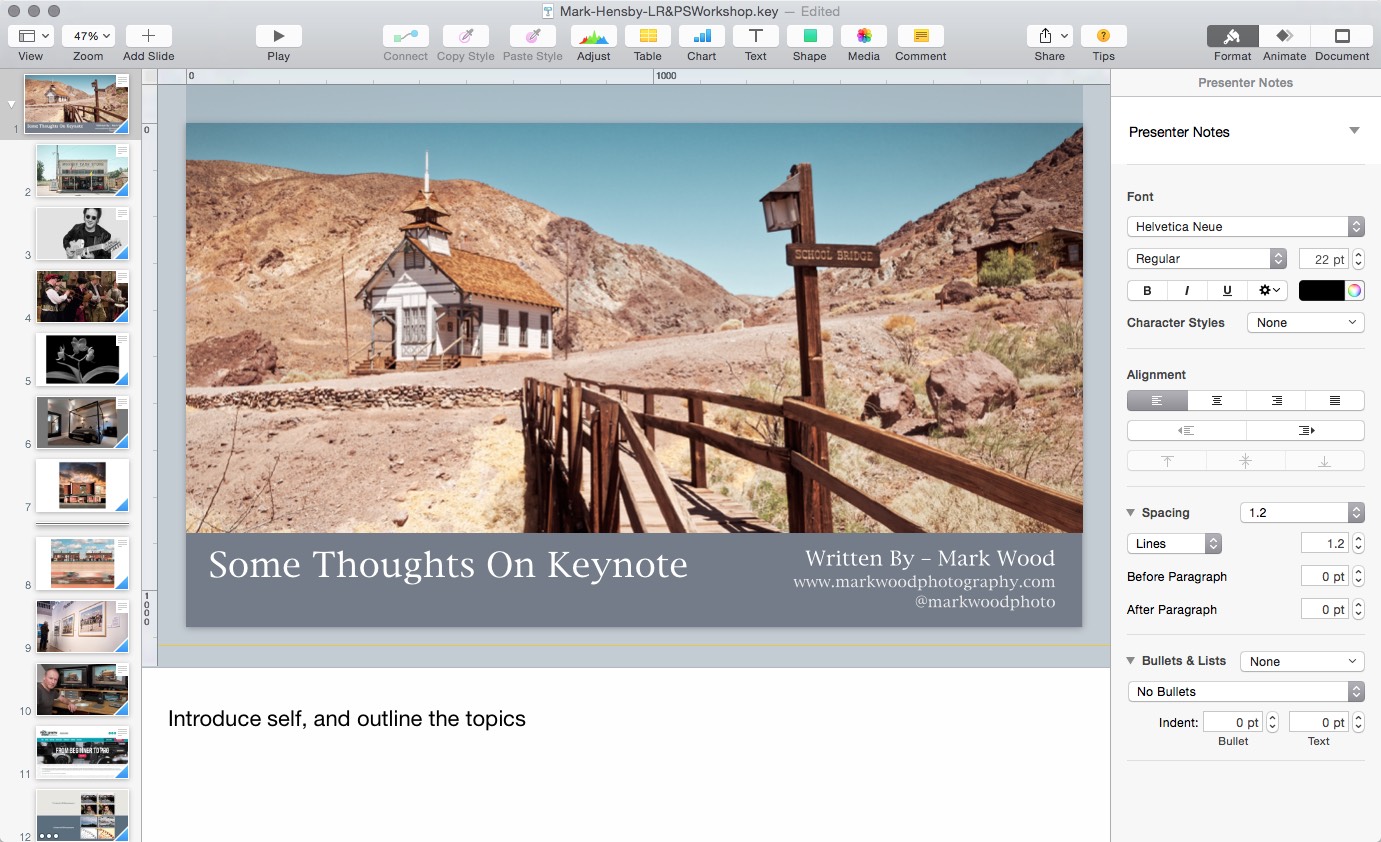Decrease text indent level
The height and width of the screenshot is (842, 1381).
pyautogui.click(x=1186, y=431)
